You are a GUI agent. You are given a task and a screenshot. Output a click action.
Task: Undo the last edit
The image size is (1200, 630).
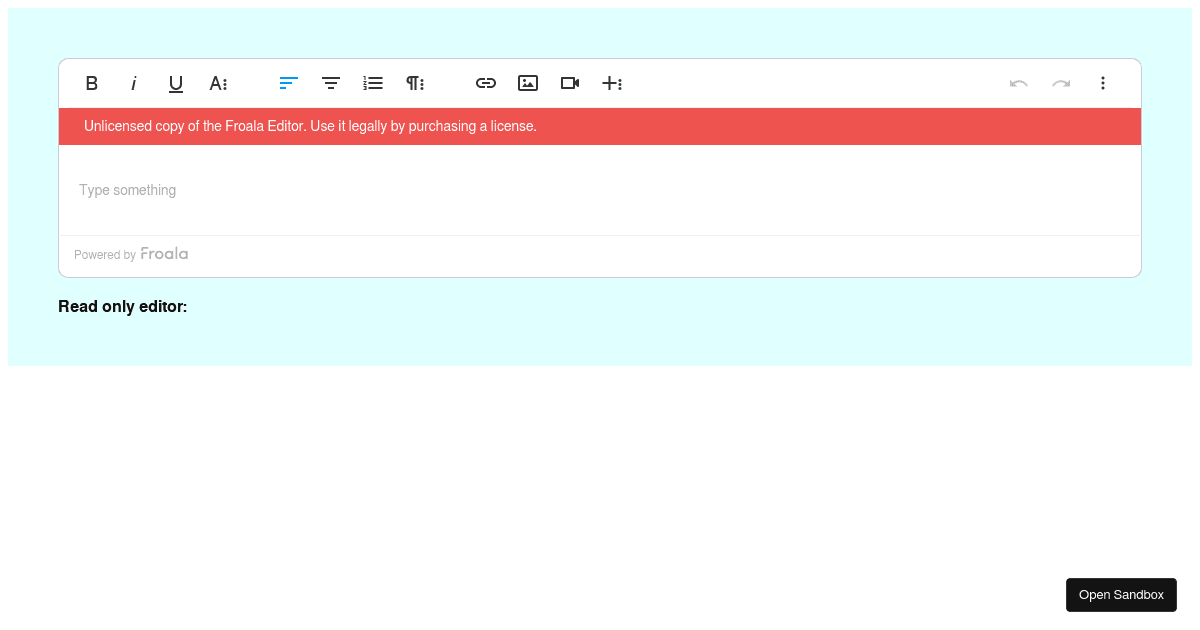tap(1018, 83)
